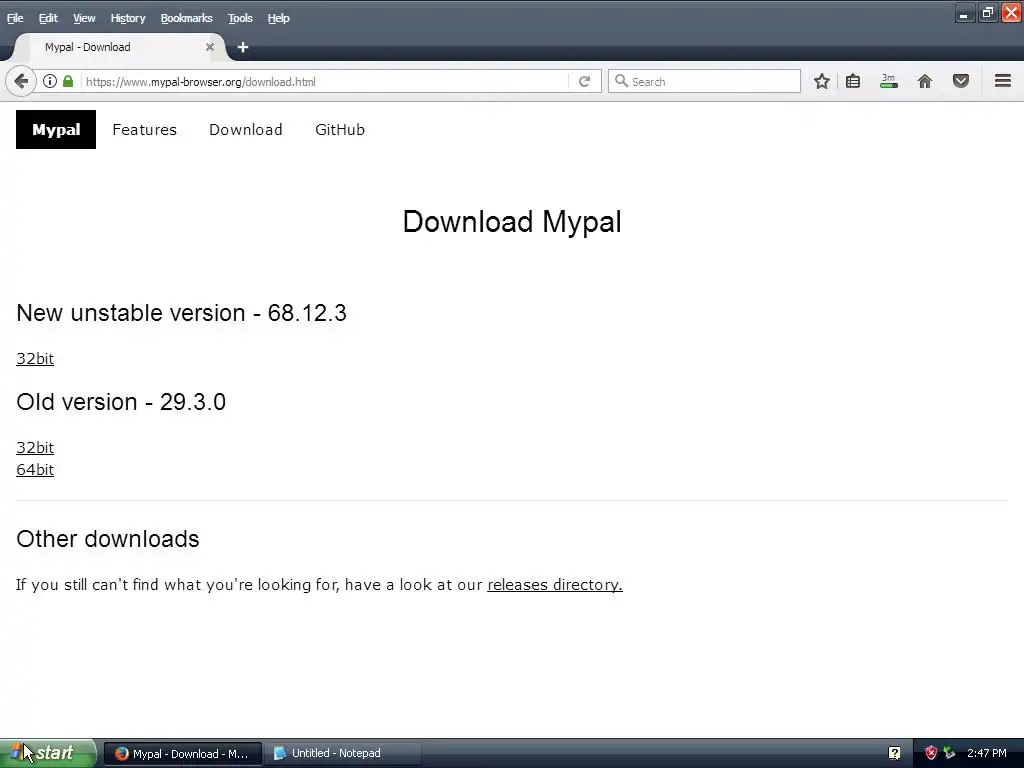
Task: Go back with the back arrow button
Action: click(x=21, y=82)
